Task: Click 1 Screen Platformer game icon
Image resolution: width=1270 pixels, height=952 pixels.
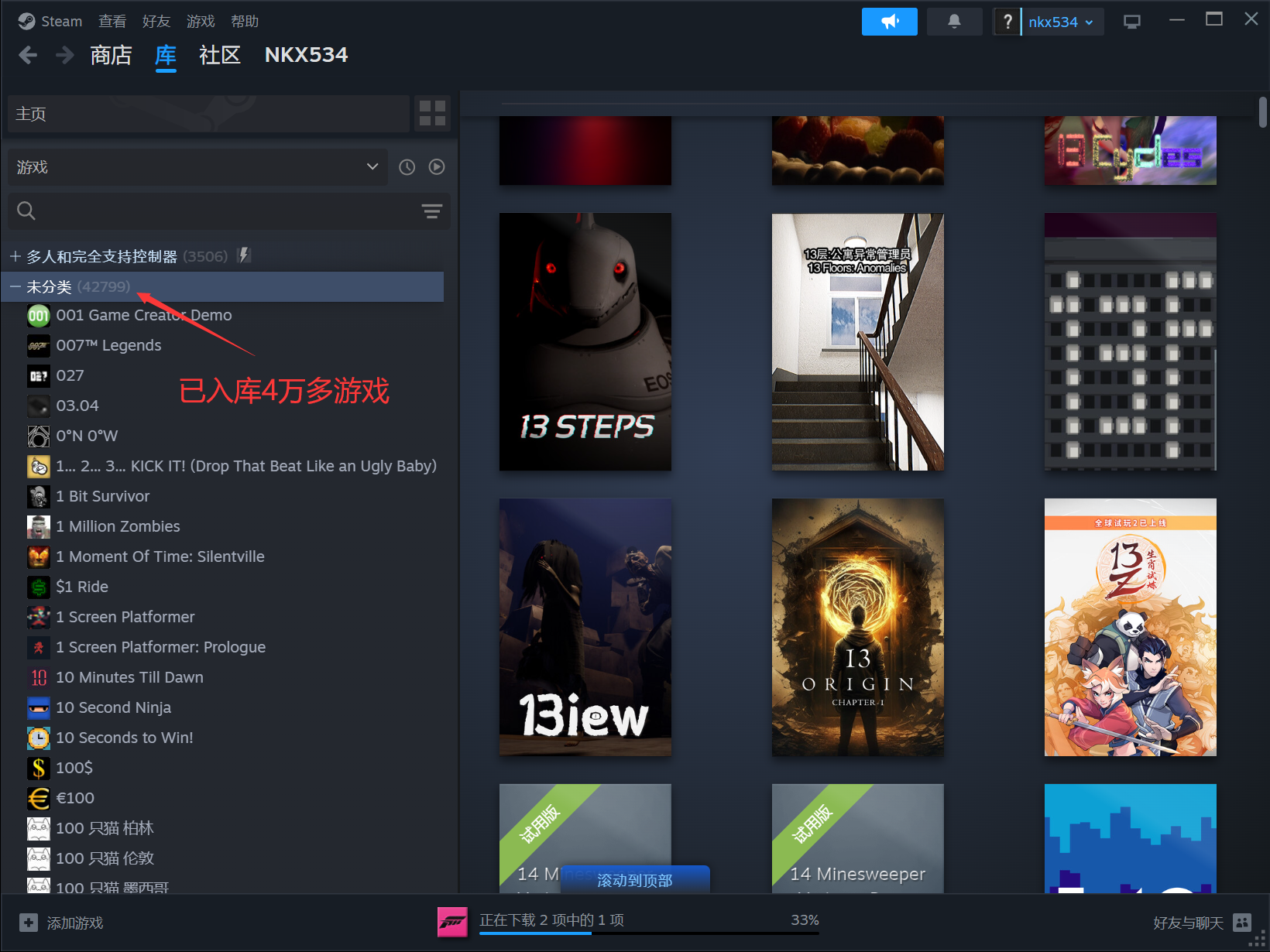Action: pyautogui.click(x=39, y=617)
